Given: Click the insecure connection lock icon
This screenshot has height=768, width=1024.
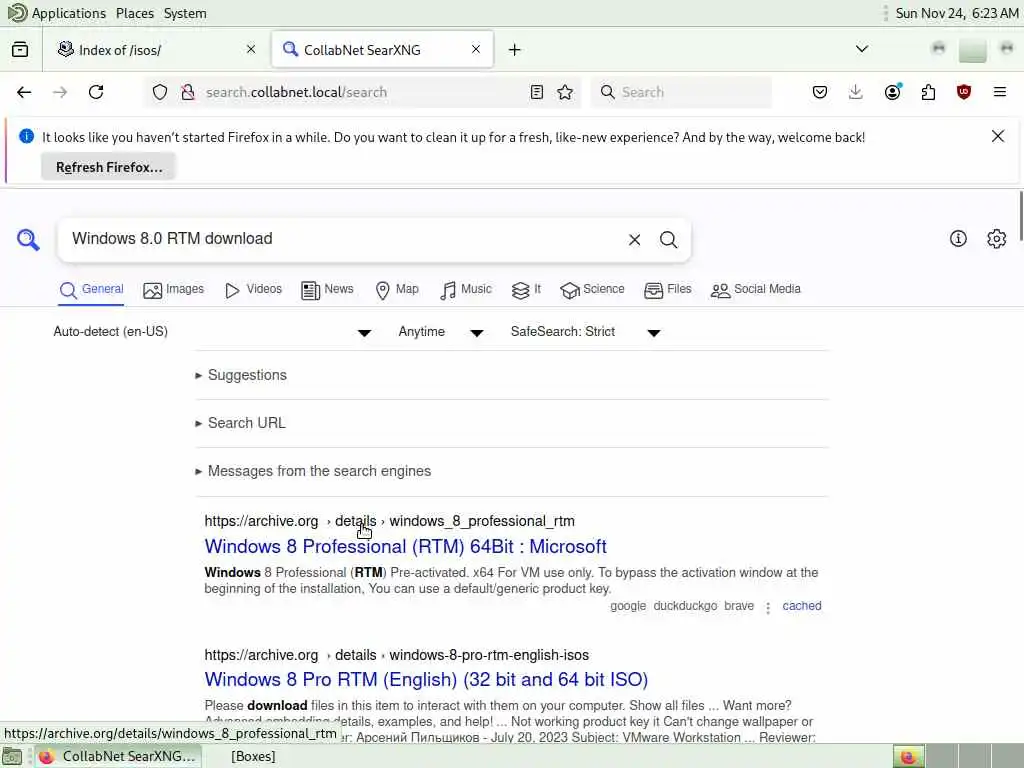Looking at the screenshot, I should [x=188, y=92].
